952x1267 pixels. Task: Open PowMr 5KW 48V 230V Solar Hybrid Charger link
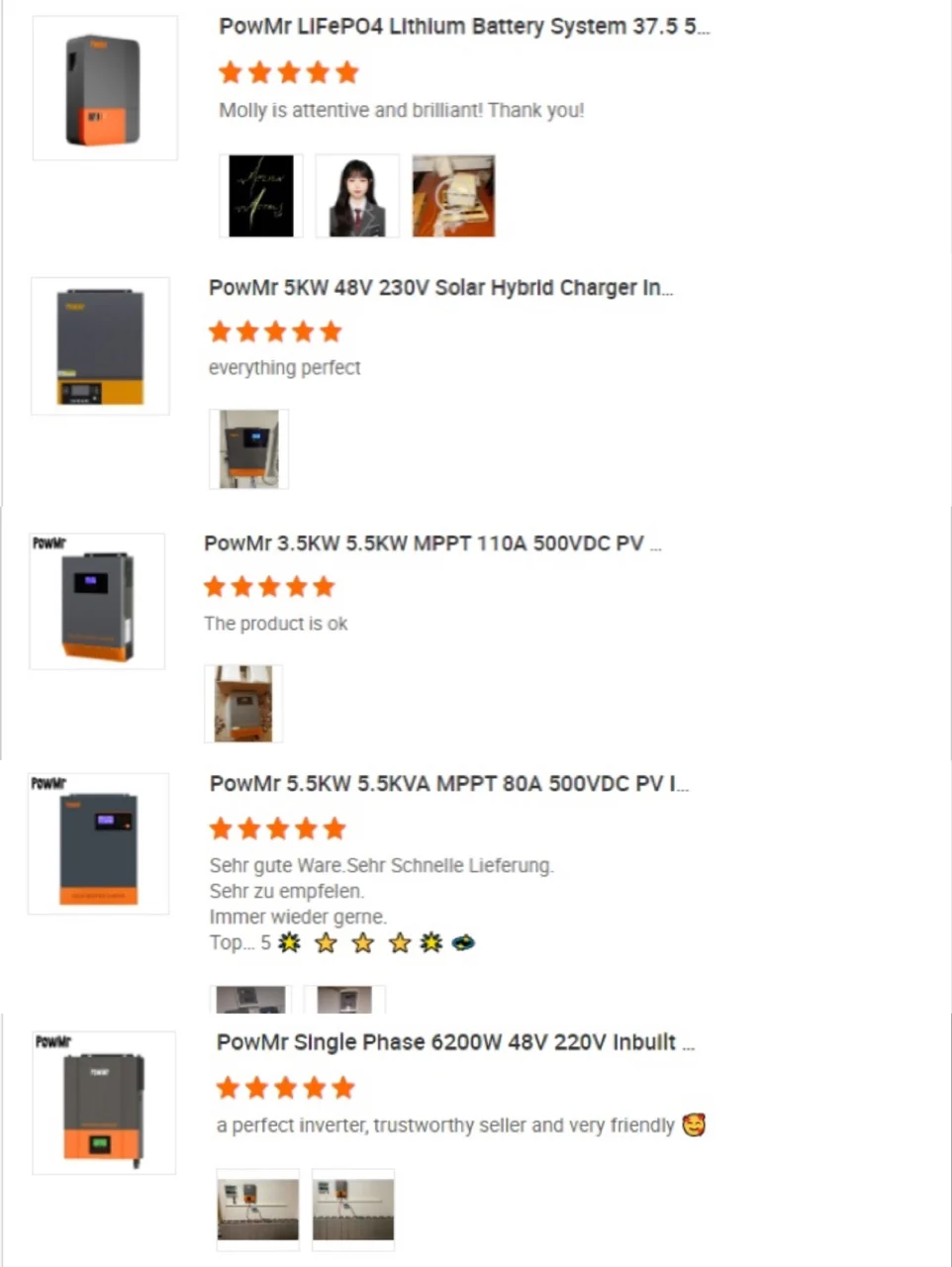(x=440, y=288)
